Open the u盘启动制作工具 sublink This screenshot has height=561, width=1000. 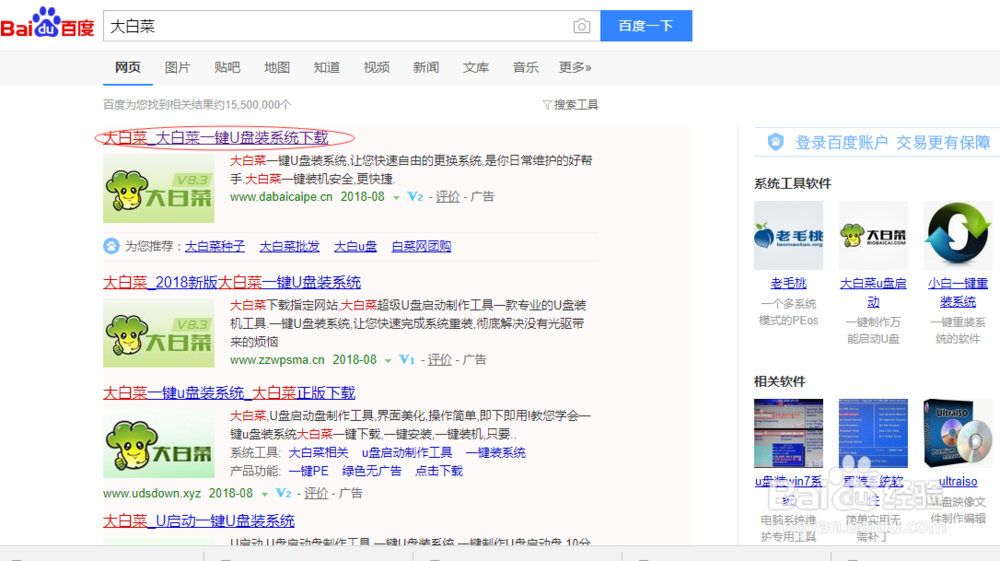point(407,453)
